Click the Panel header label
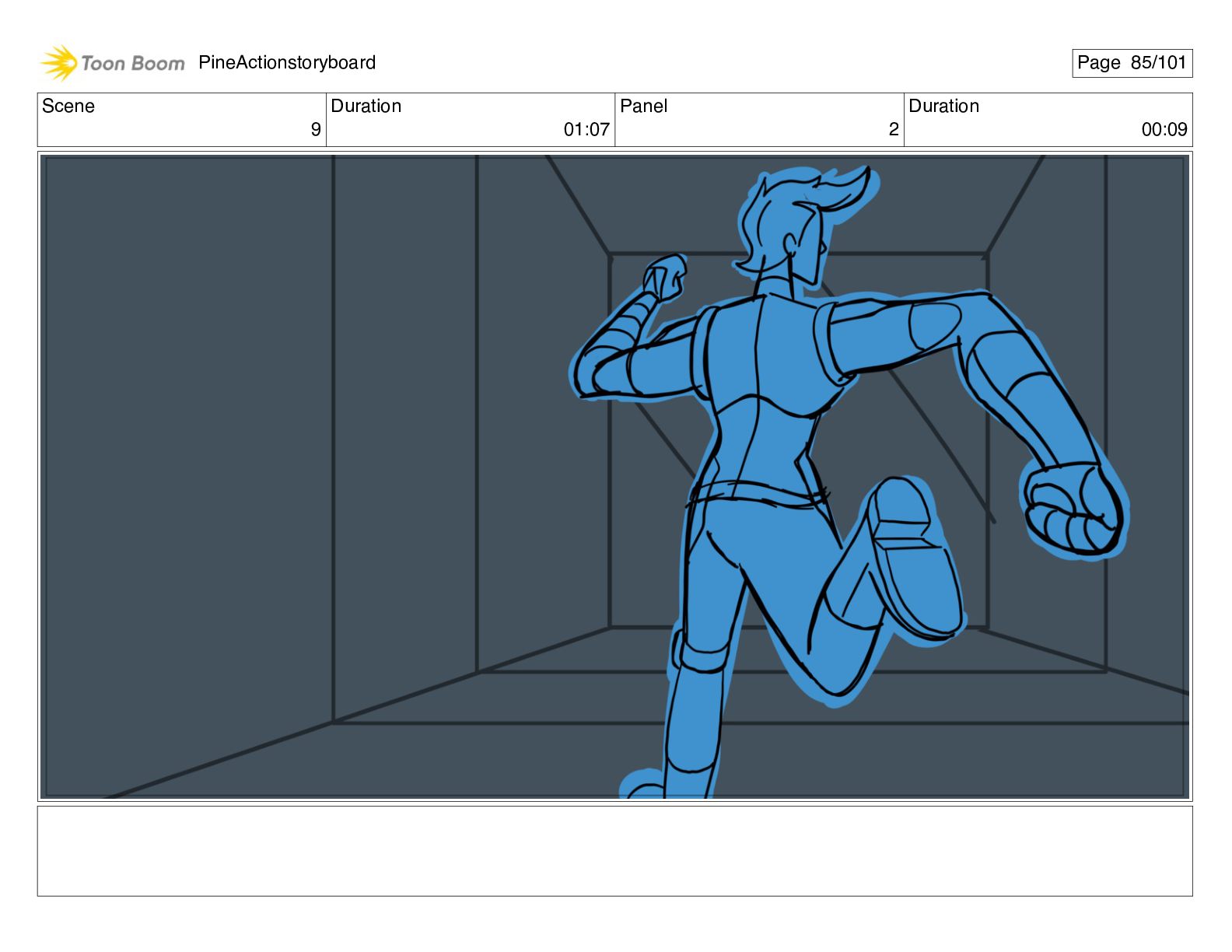Screen dimensions: 1232x952 [643, 107]
